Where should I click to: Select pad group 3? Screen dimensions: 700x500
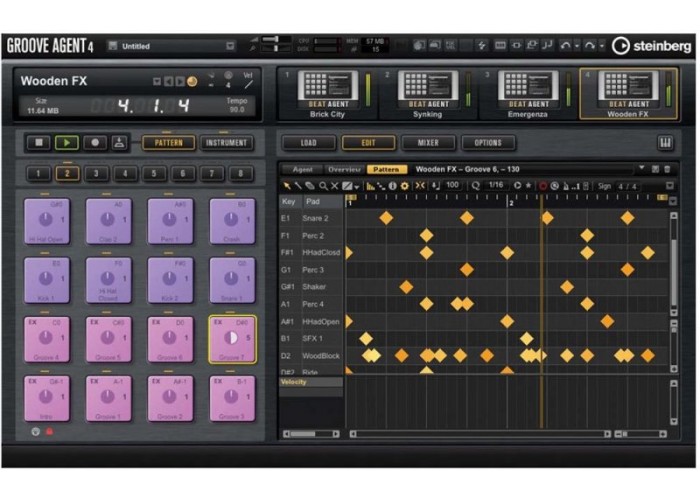(x=96, y=173)
